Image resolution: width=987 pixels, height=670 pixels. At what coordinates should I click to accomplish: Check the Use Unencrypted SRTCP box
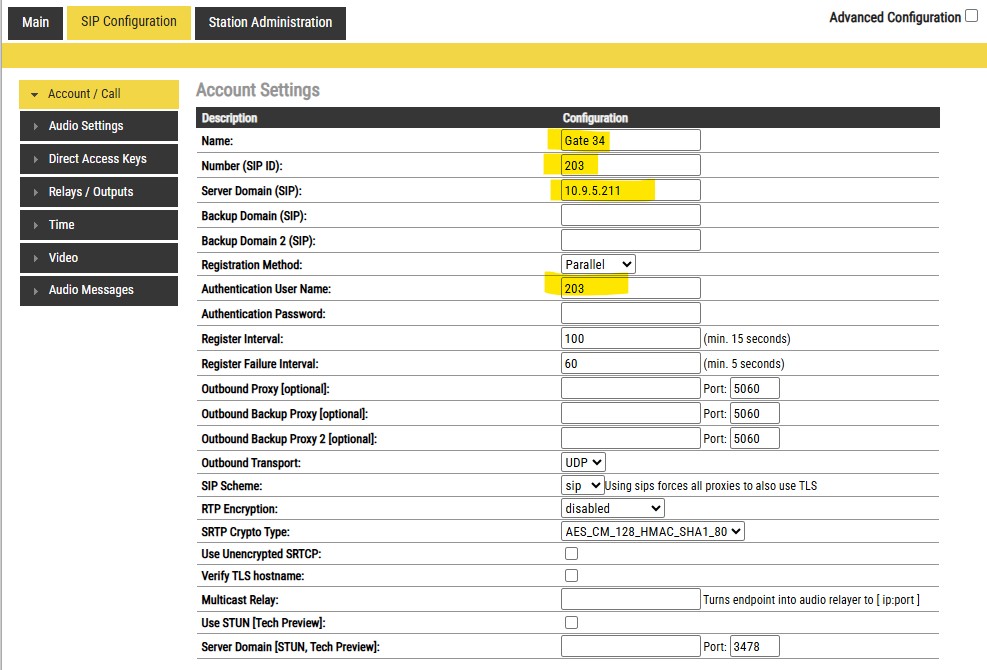pos(571,553)
